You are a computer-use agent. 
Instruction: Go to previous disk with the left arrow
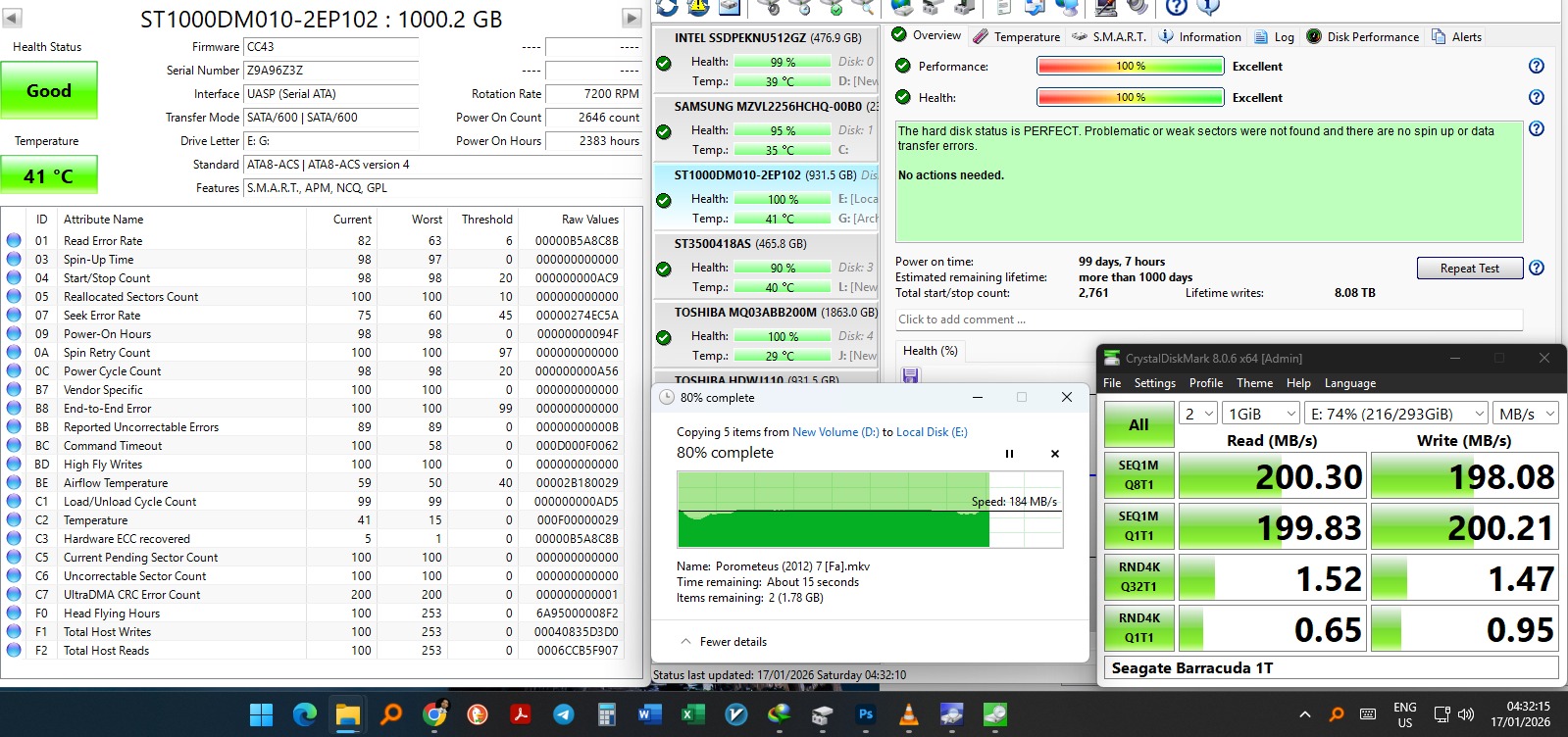pyautogui.click(x=13, y=18)
